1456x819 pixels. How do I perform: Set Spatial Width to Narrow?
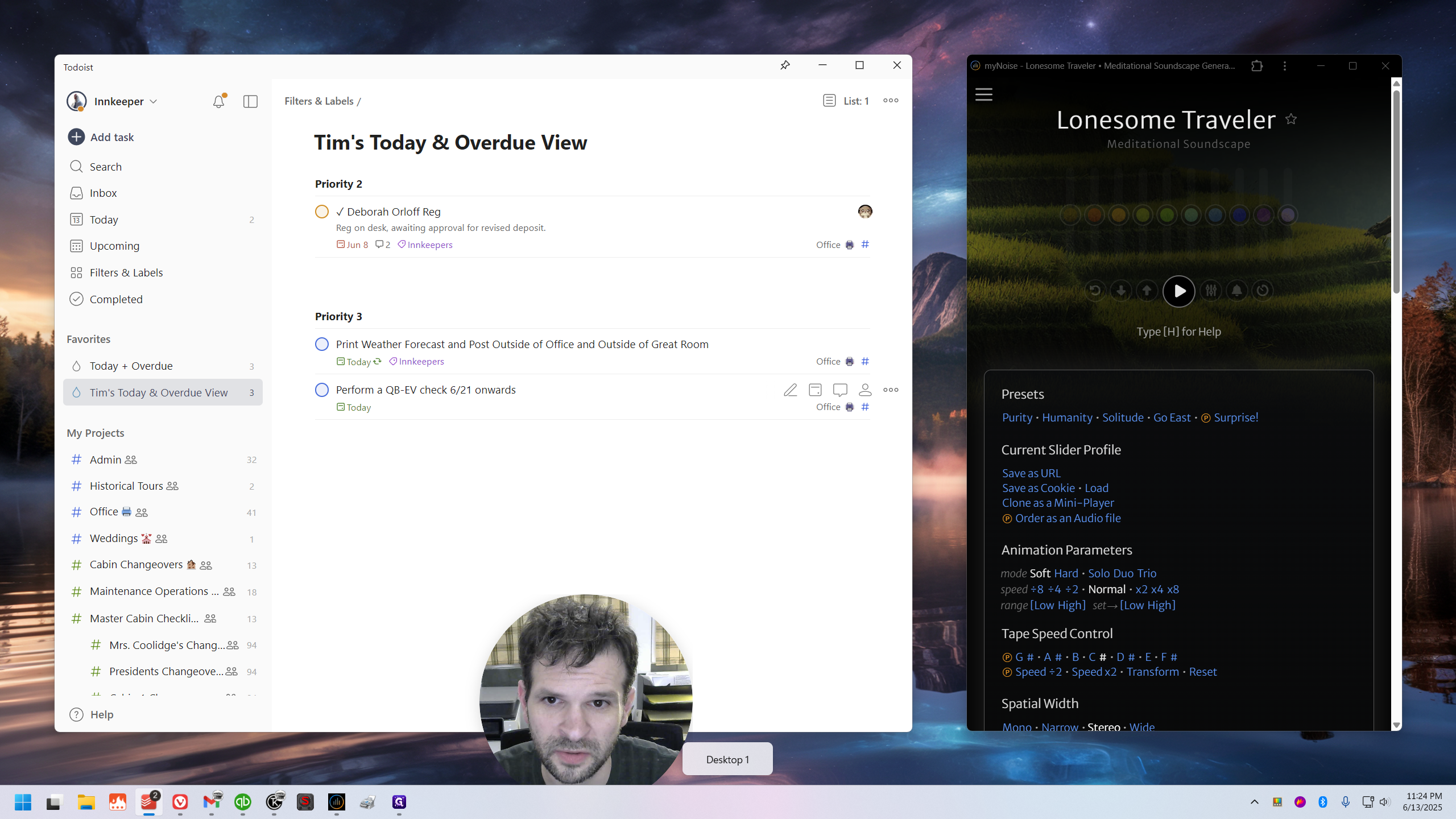pyautogui.click(x=1060, y=727)
